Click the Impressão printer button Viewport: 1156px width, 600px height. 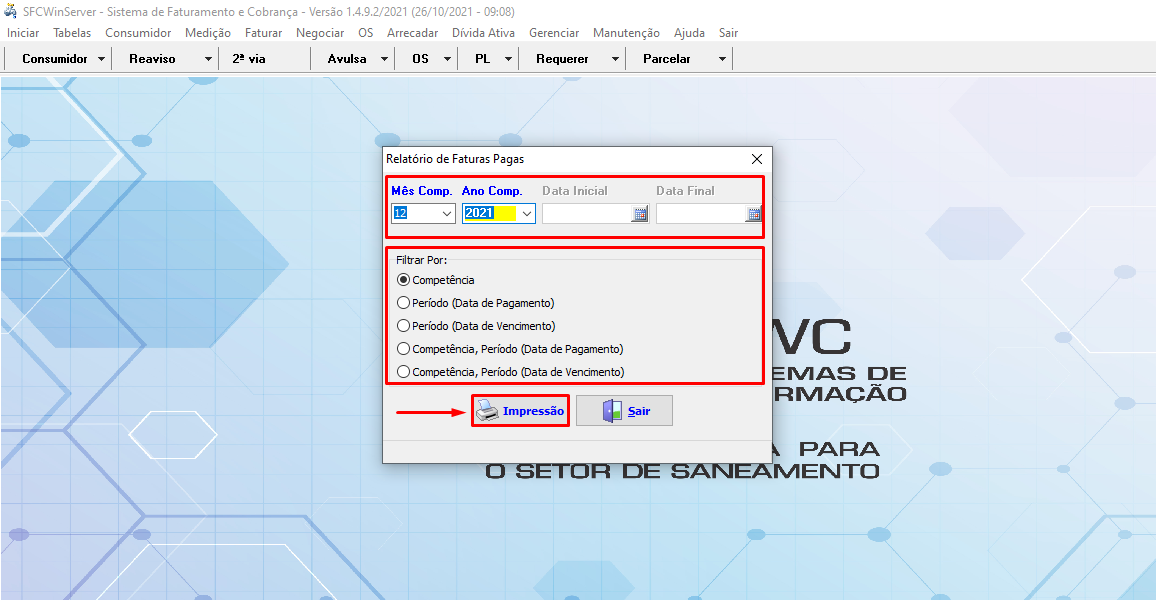[x=520, y=411]
